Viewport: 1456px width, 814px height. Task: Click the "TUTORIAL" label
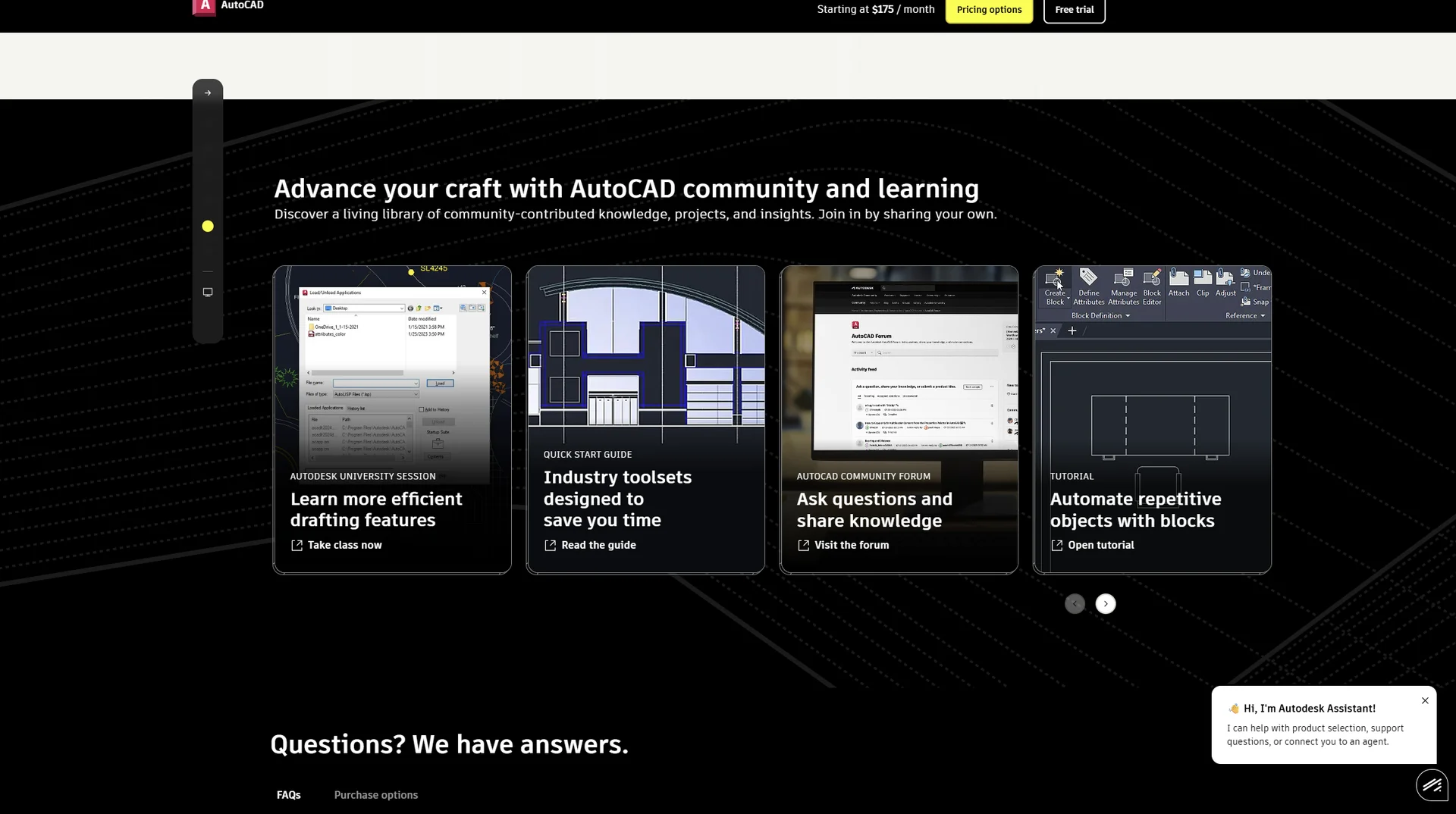click(1072, 477)
